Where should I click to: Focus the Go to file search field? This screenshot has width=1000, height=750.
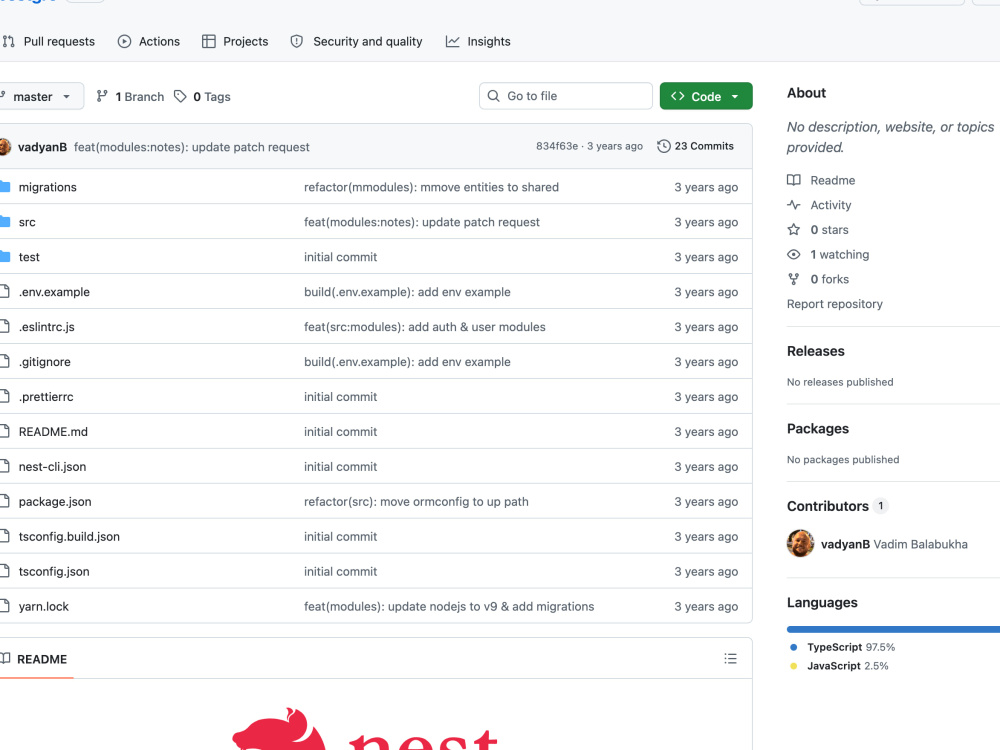coord(566,96)
